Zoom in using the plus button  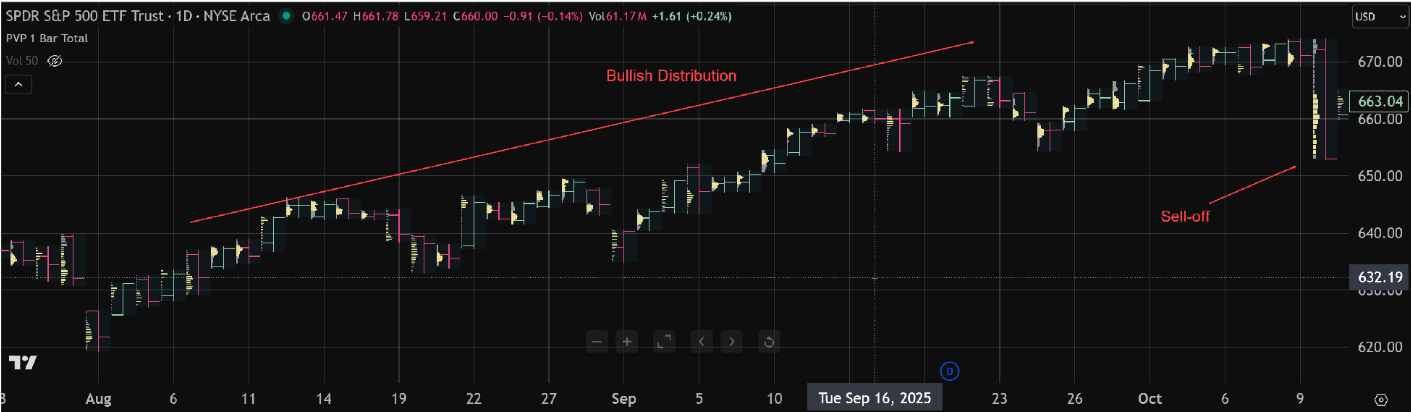coord(627,342)
